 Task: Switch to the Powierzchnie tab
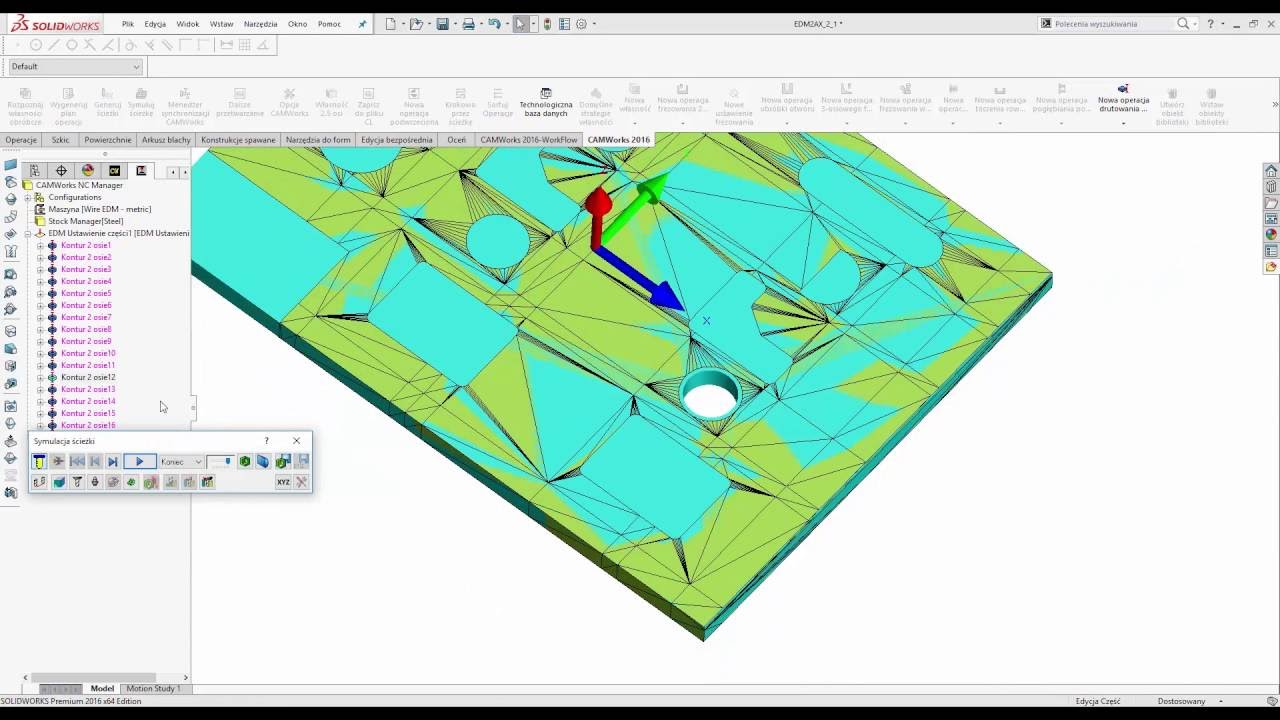[x=108, y=140]
